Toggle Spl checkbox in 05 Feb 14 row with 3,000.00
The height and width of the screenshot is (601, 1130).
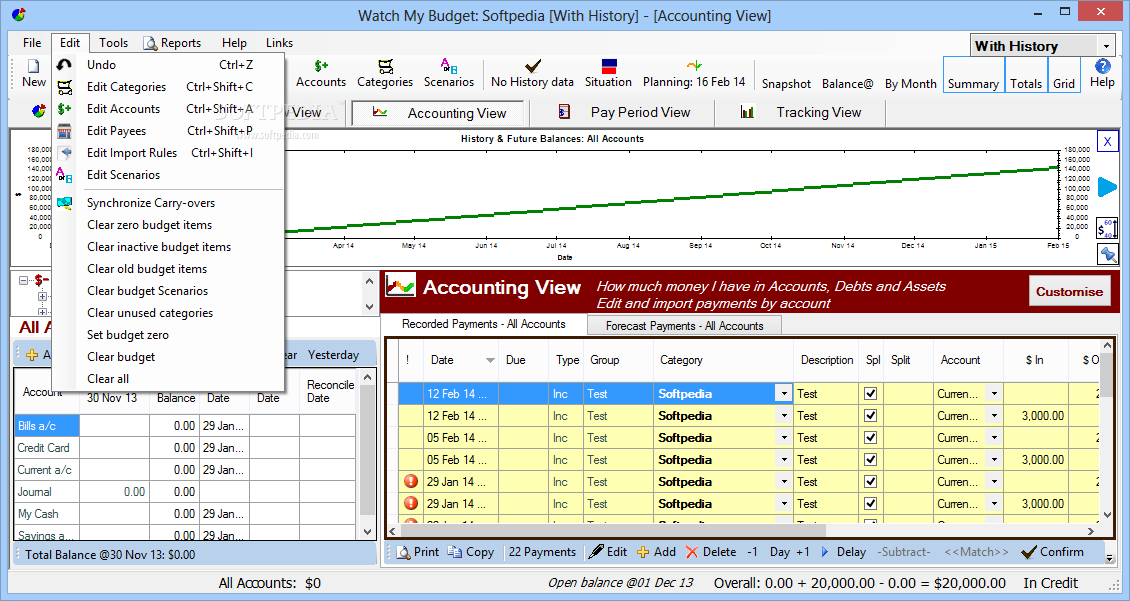click(x=871, y=460)
